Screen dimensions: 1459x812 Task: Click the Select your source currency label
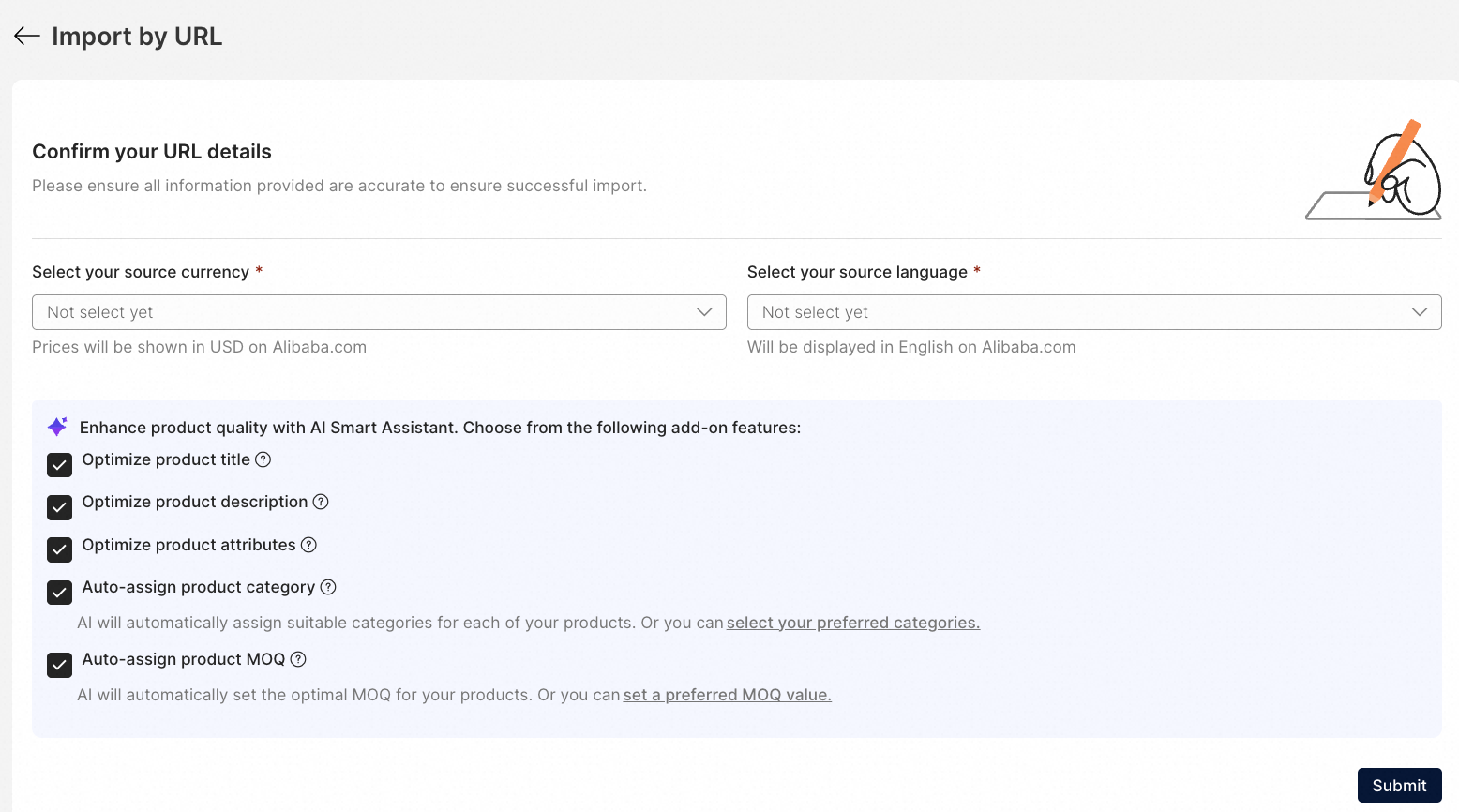point(141,272)
